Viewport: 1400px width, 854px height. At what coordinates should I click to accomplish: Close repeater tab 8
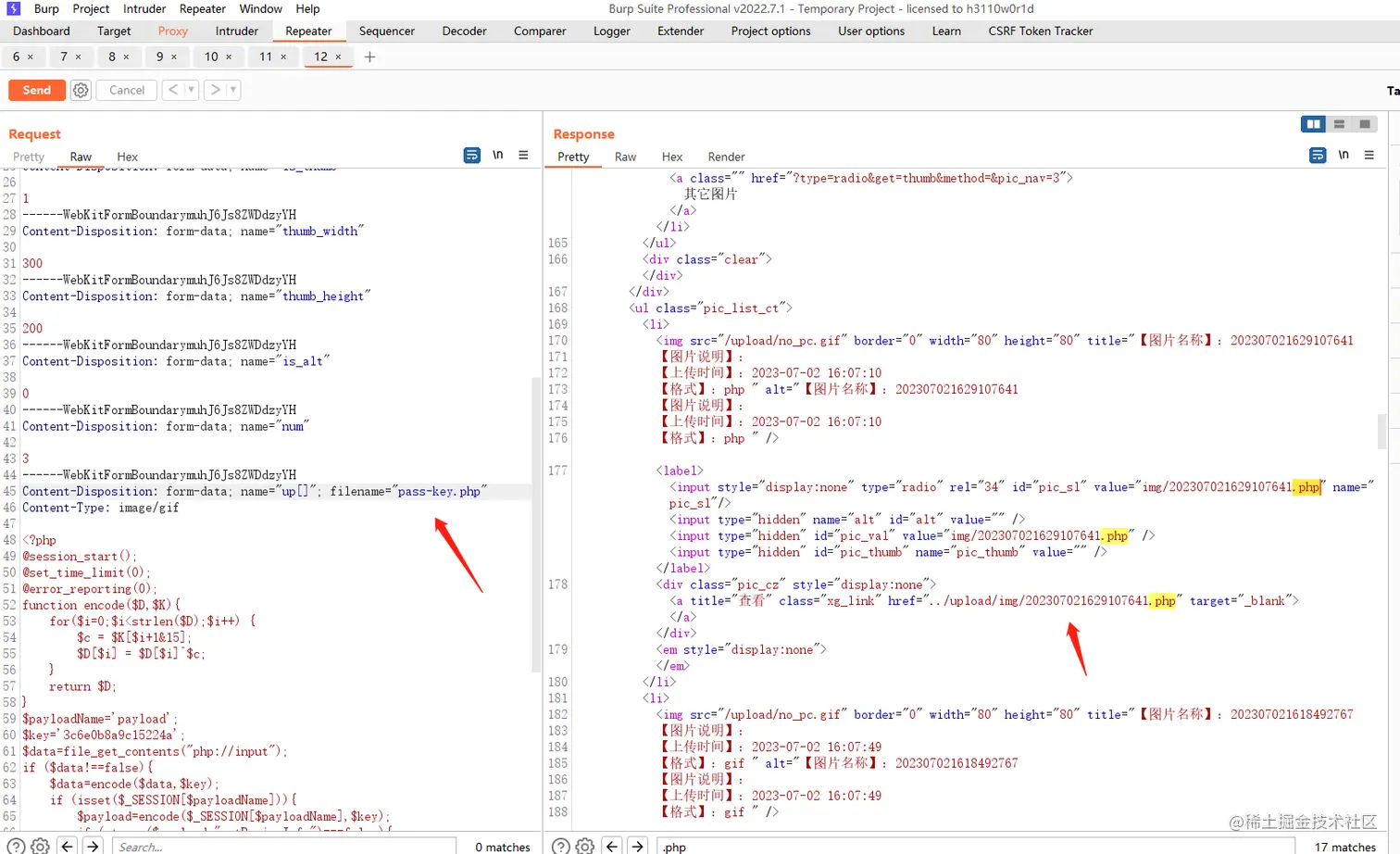pos(126,57)
